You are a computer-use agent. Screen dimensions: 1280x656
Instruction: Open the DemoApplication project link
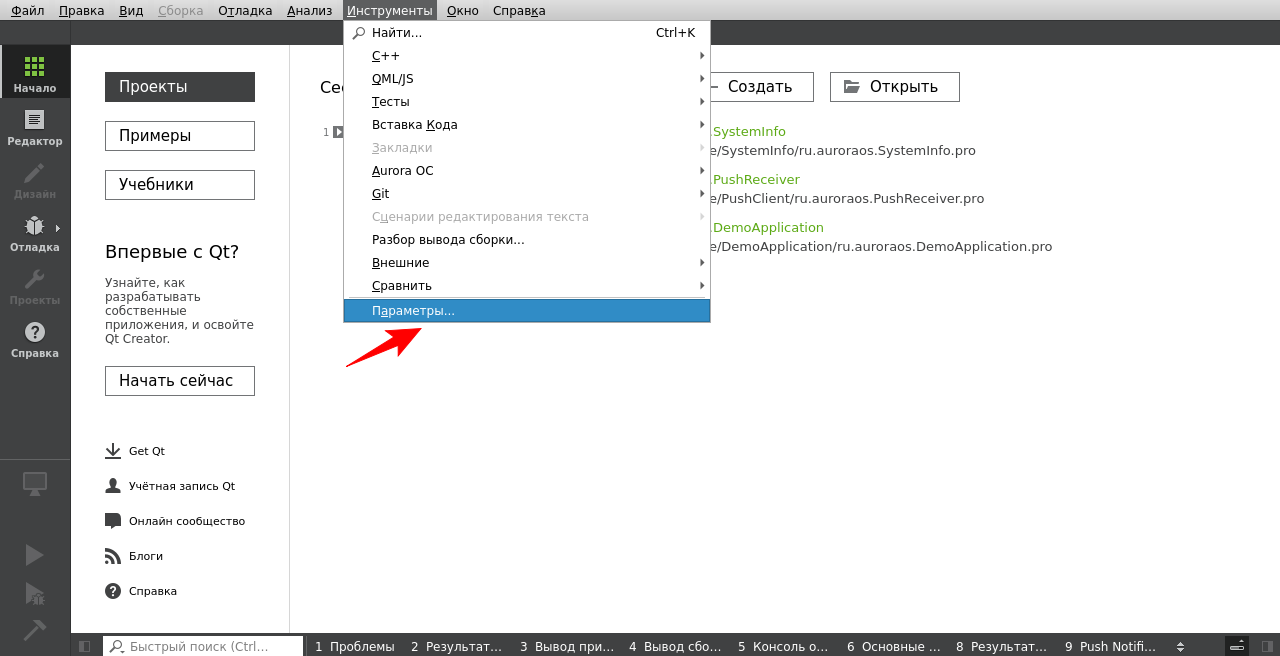(768, 227)
